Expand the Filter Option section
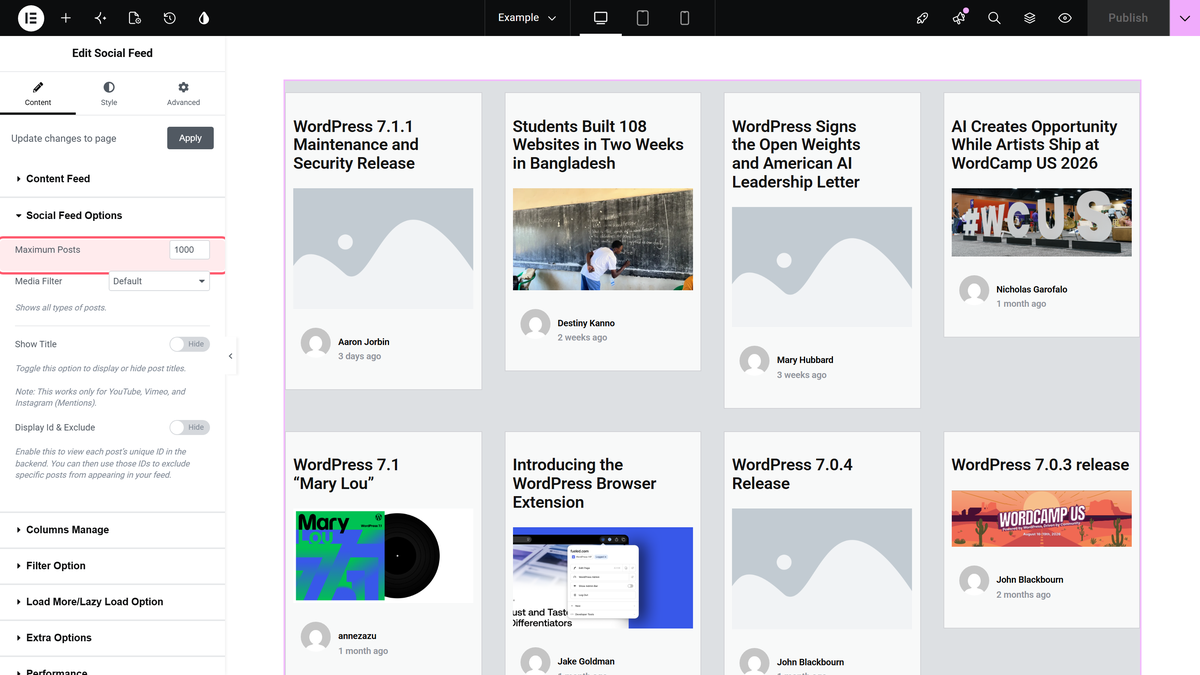The width and height of the screenshot is (1200, 675). tap(113, 566)
